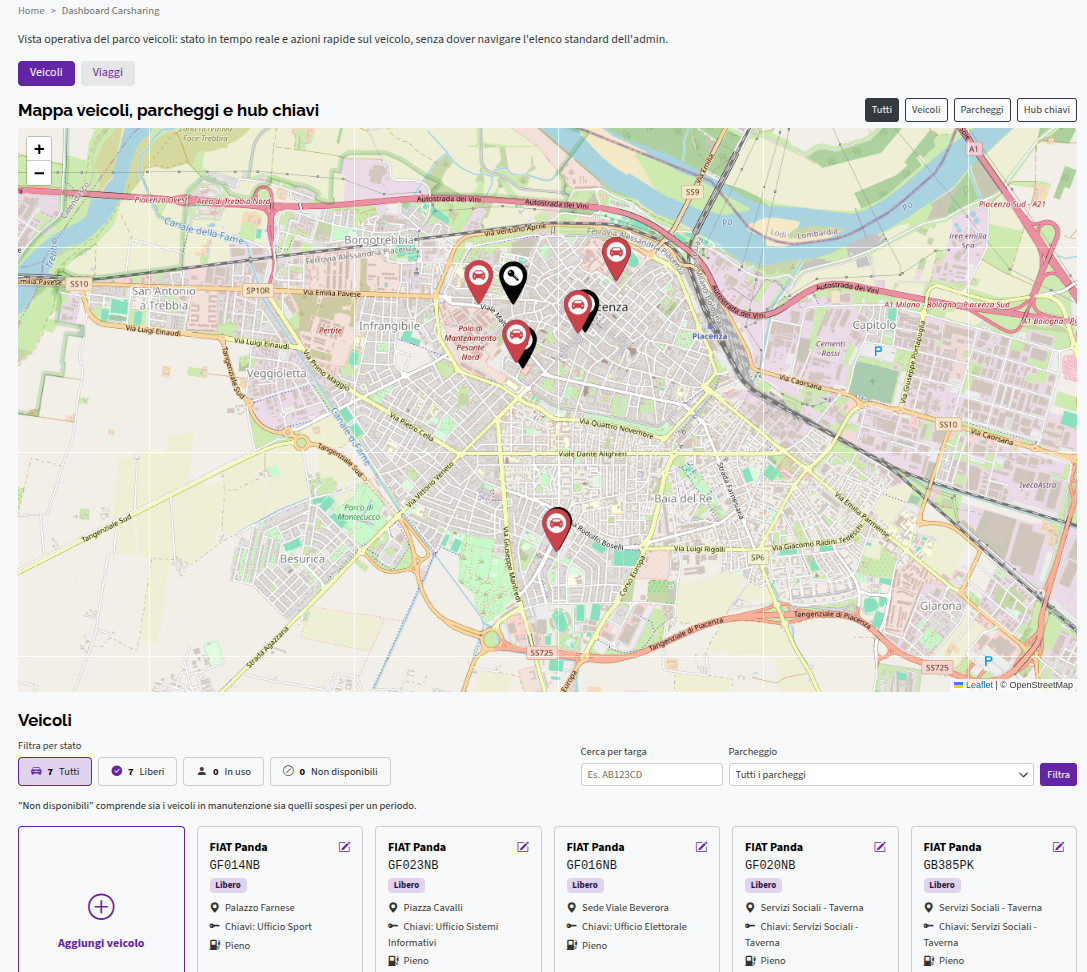This screenshot has width=1087, height=972.
Task: Click fuel pump icon on GF014NB card
Action: (x=215, y=945)
